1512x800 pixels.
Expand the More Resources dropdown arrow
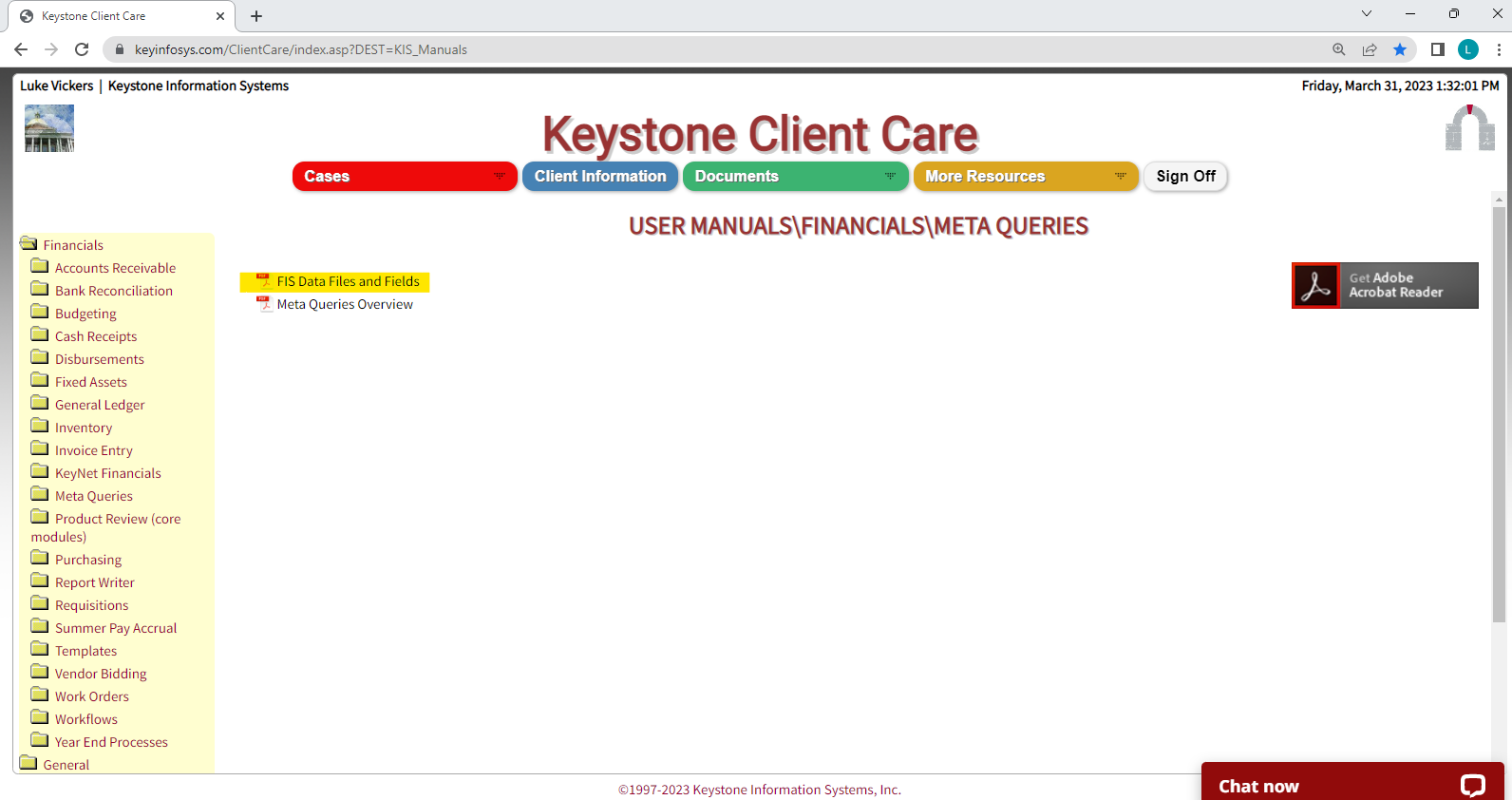click(x=1121, y=176)
